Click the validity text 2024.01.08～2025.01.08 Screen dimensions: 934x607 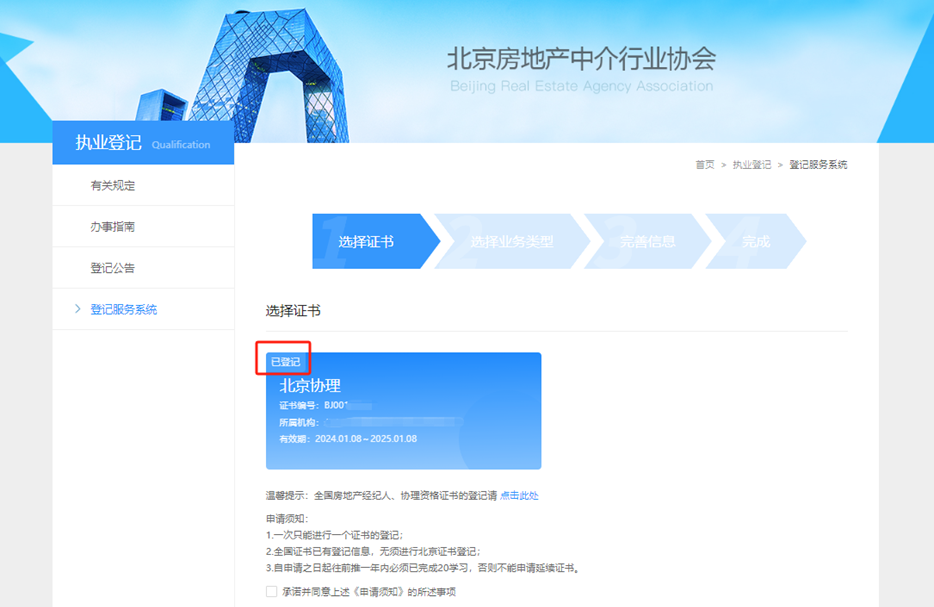(366, 438)
